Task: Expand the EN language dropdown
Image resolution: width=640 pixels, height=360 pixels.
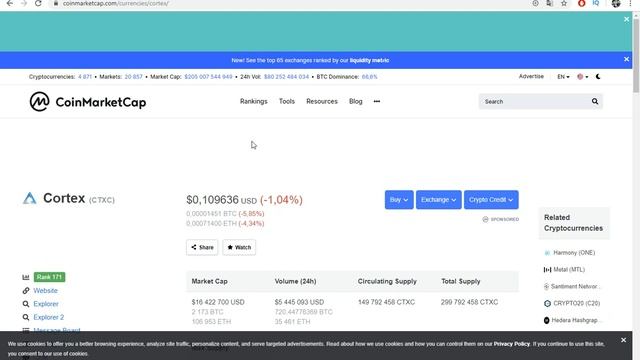Action: pyautogui.click(x=563, y=77)
